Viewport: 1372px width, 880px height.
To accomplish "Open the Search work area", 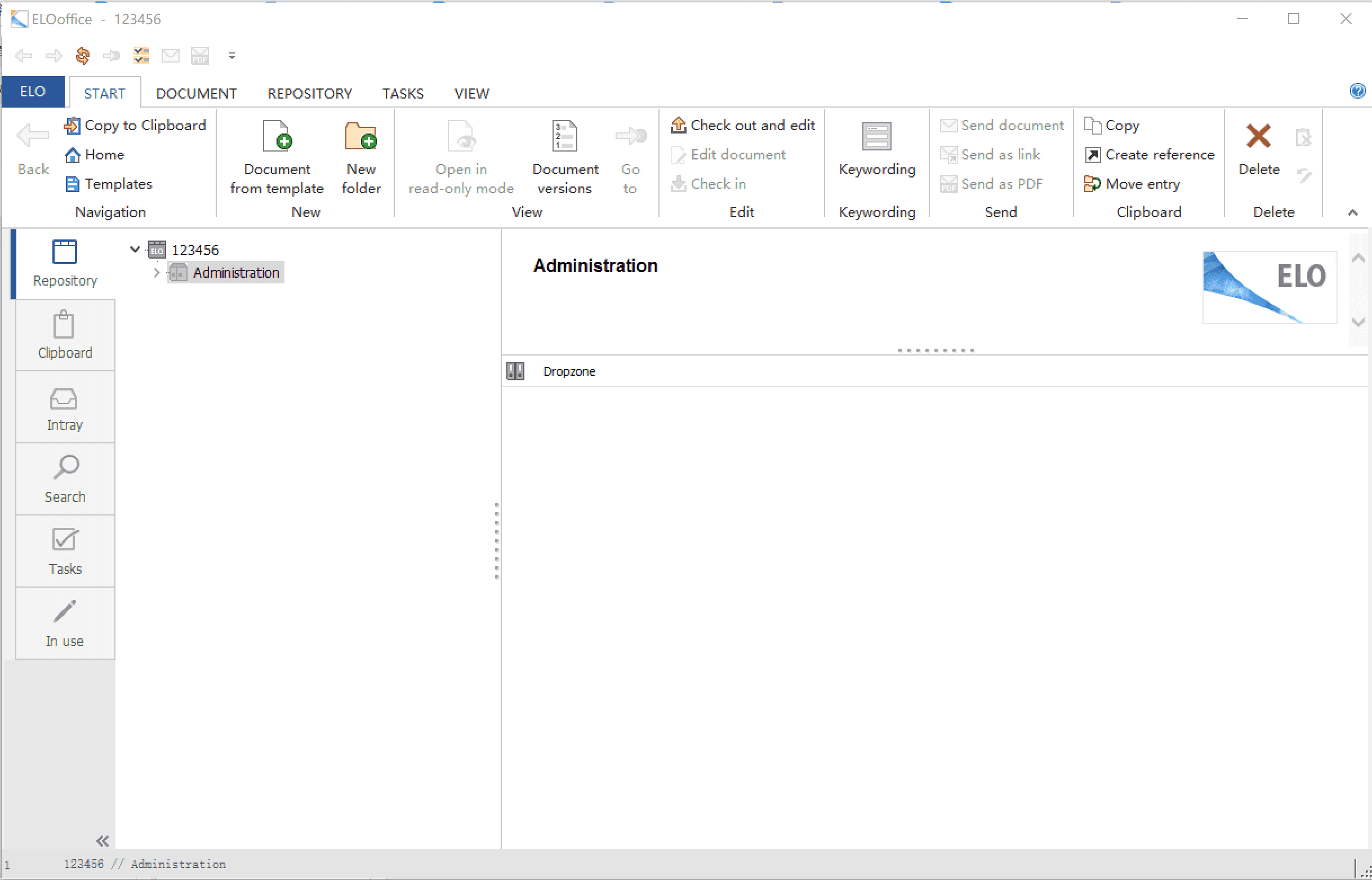I will pyautogui.click(x=65, y=480).
